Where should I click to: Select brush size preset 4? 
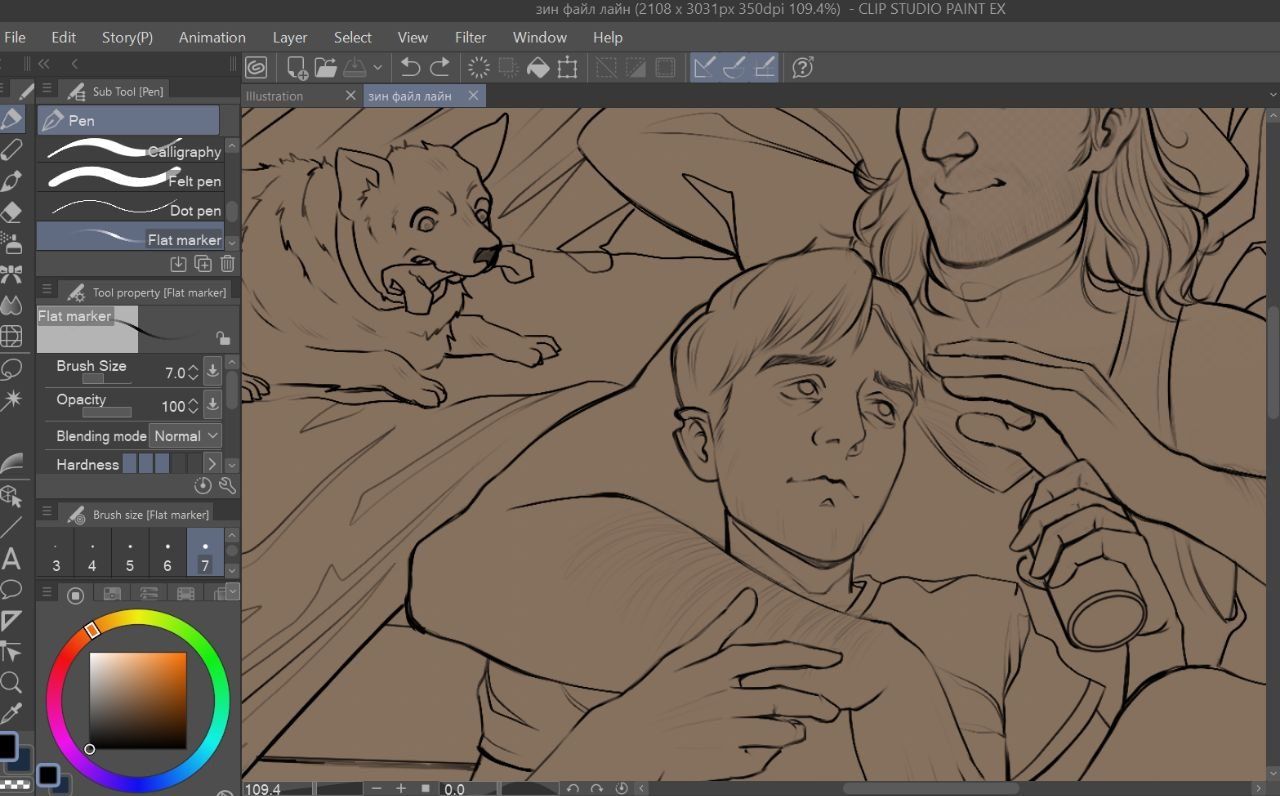coord(92,555)
